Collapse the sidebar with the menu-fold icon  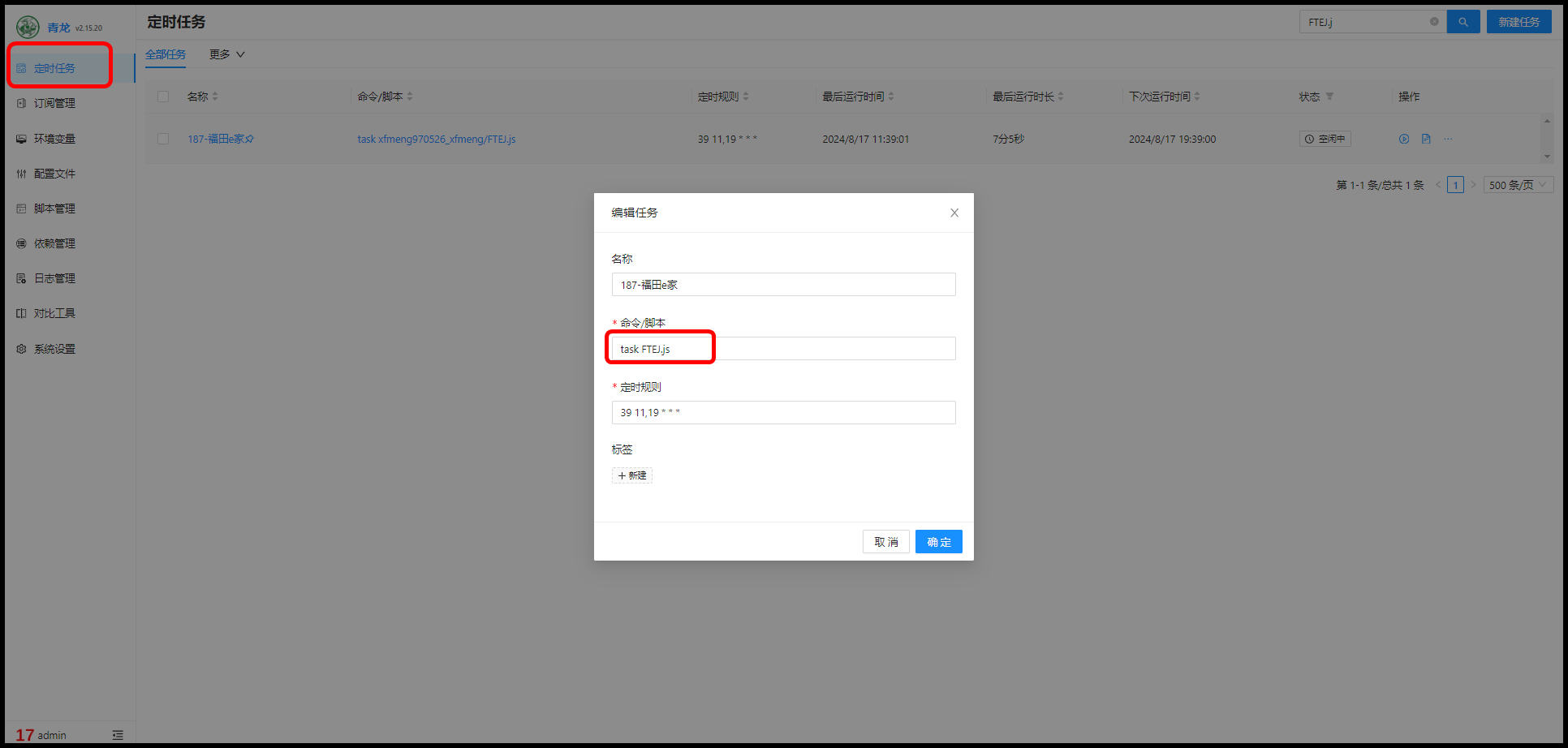point(118,735)
